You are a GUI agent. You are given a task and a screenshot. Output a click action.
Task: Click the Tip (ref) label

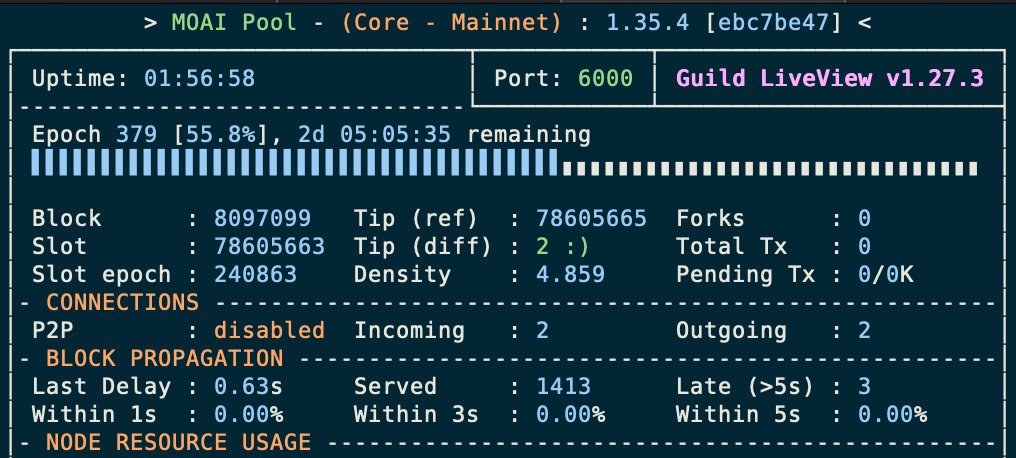pos(416,218)
